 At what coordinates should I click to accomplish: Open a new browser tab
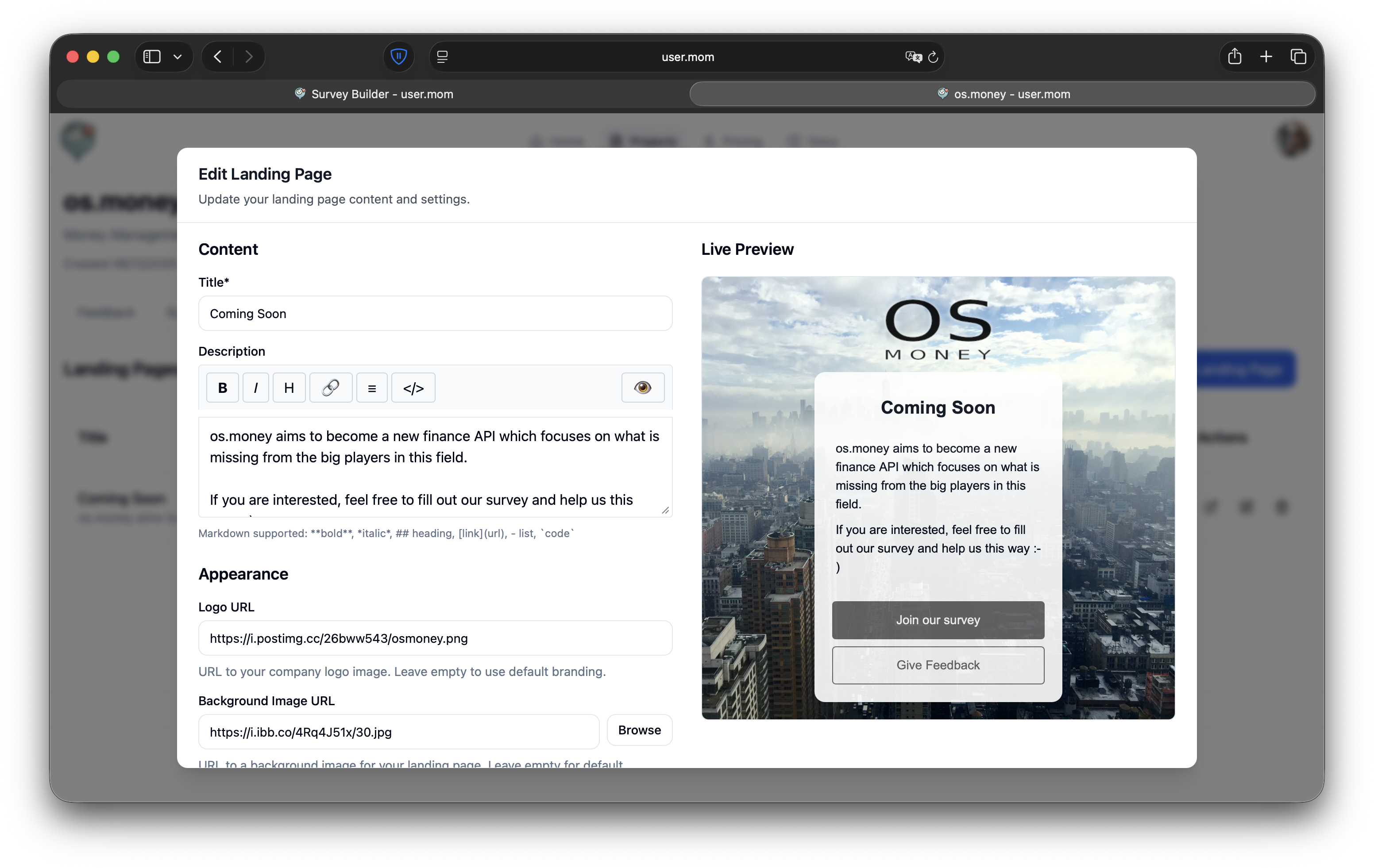[1266, 57]
